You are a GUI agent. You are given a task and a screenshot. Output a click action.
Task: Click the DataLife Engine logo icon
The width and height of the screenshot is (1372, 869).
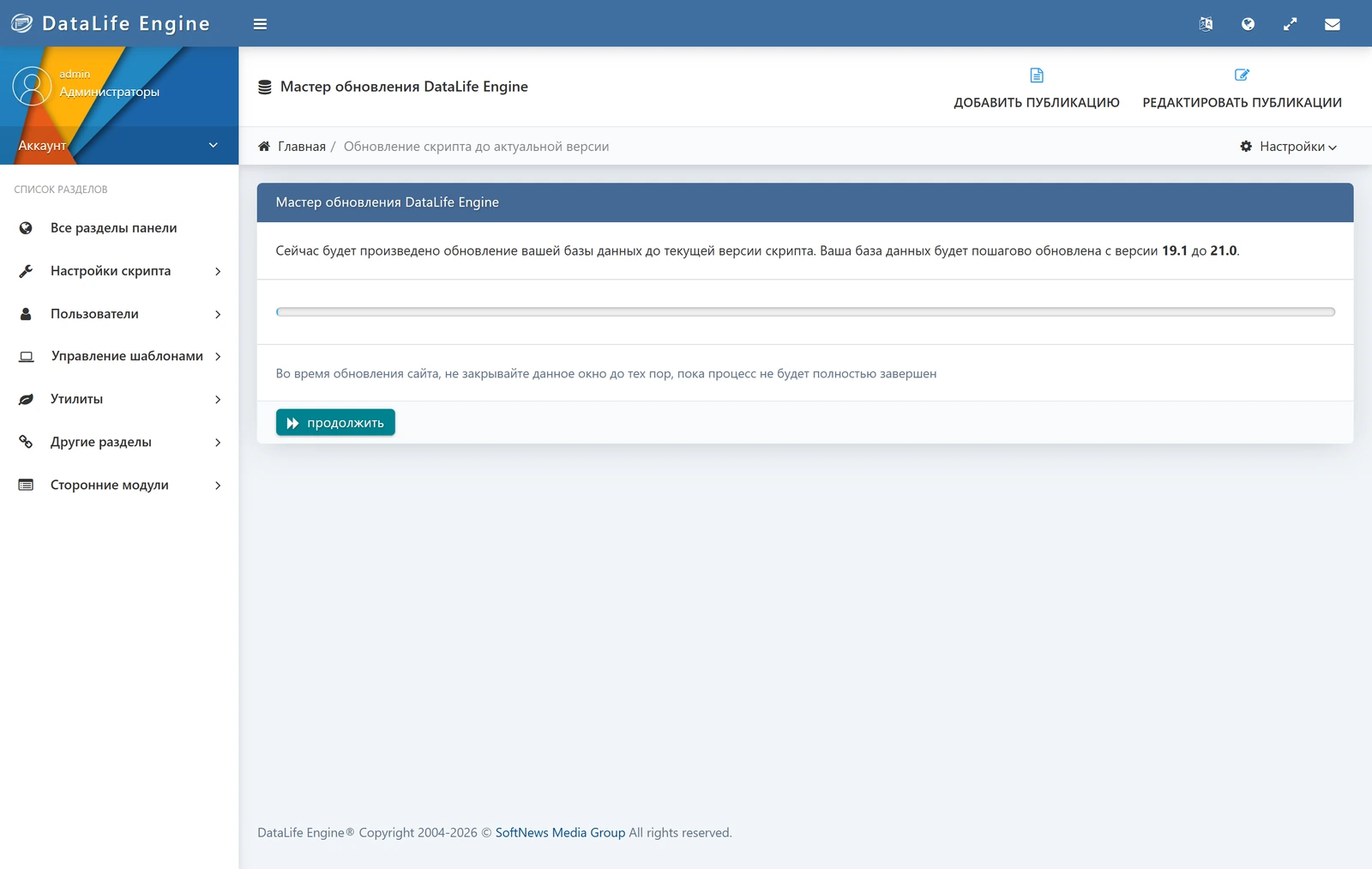(x=21, y=23)
